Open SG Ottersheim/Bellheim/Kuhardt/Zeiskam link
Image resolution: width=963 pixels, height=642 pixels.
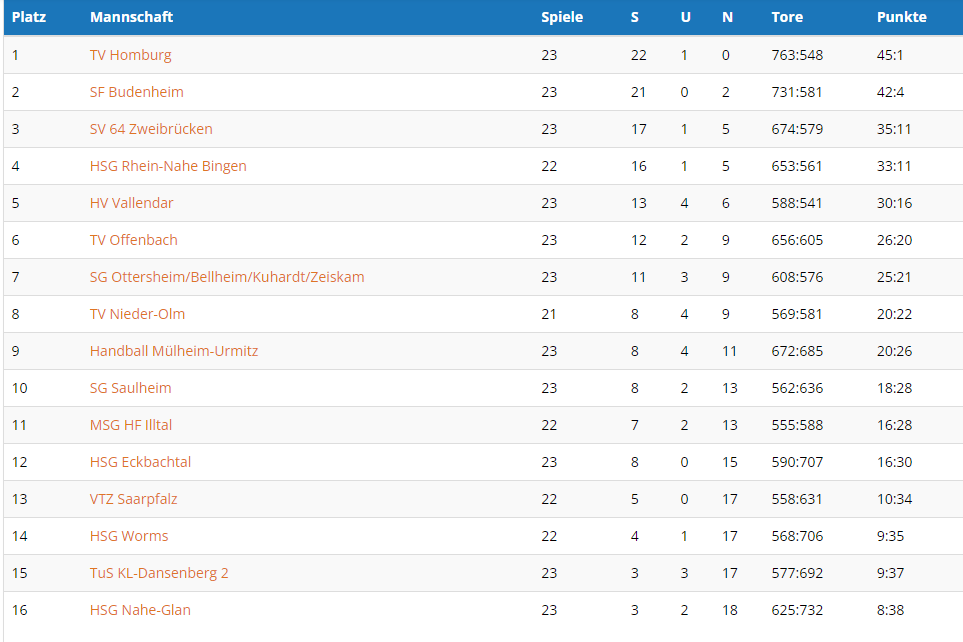pyautogui.click(x=227, y=277)
